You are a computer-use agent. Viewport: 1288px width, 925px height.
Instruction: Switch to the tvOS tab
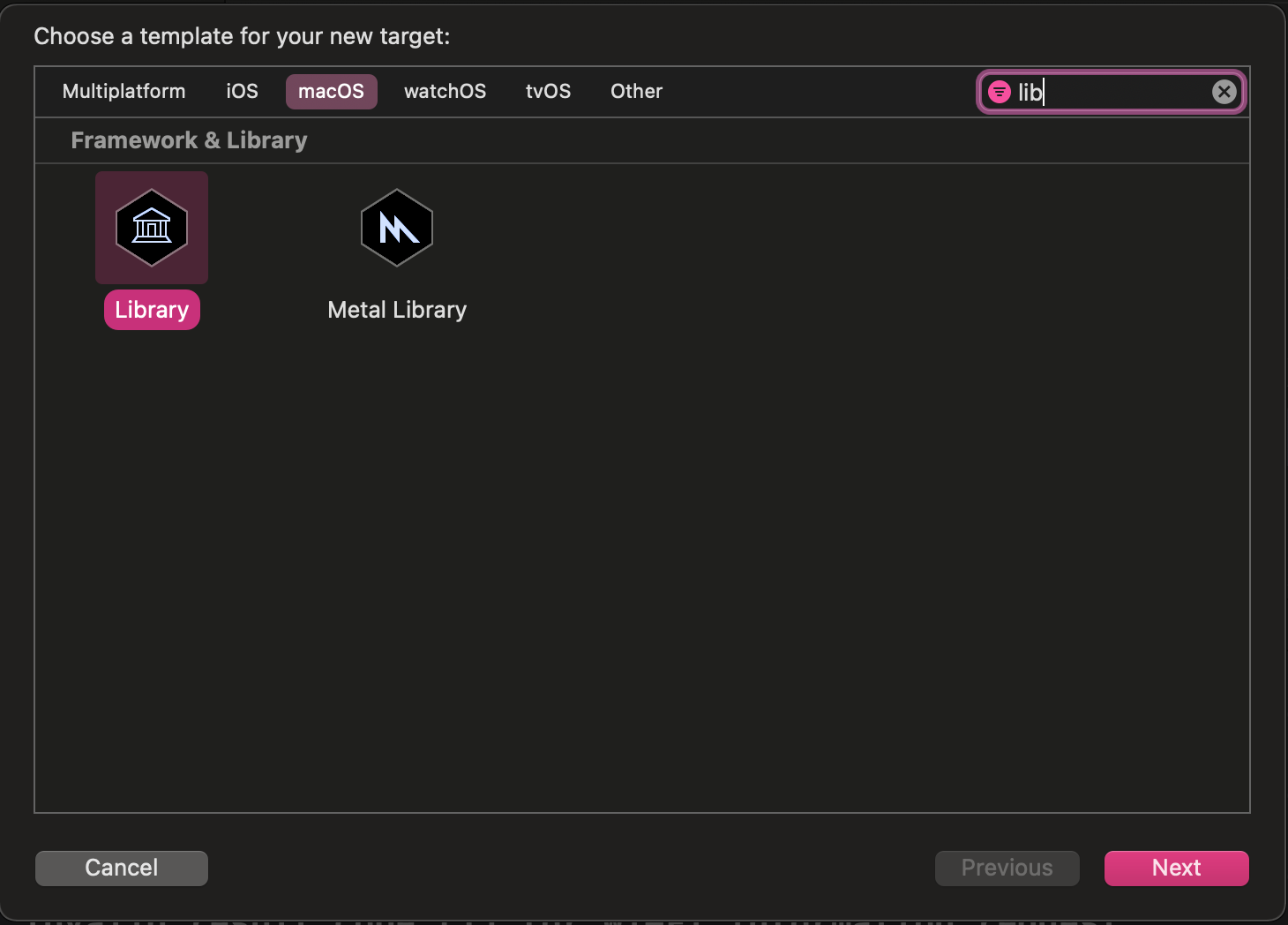(x=549, y=92)
